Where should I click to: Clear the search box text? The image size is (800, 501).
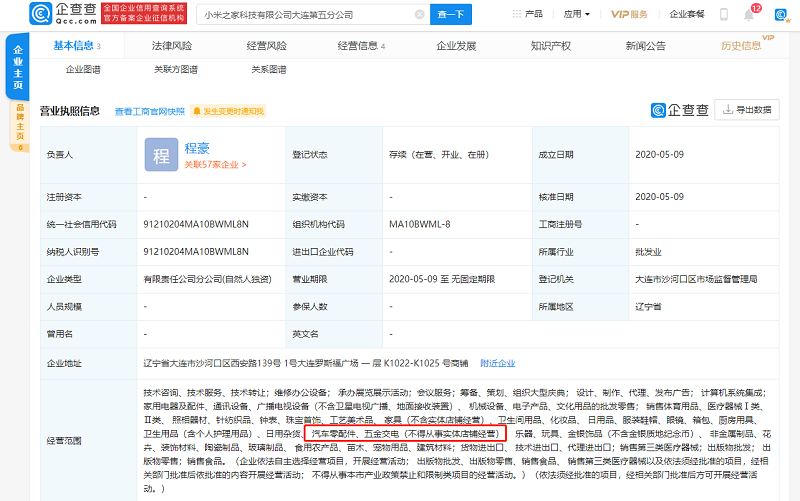pos(419,14)
